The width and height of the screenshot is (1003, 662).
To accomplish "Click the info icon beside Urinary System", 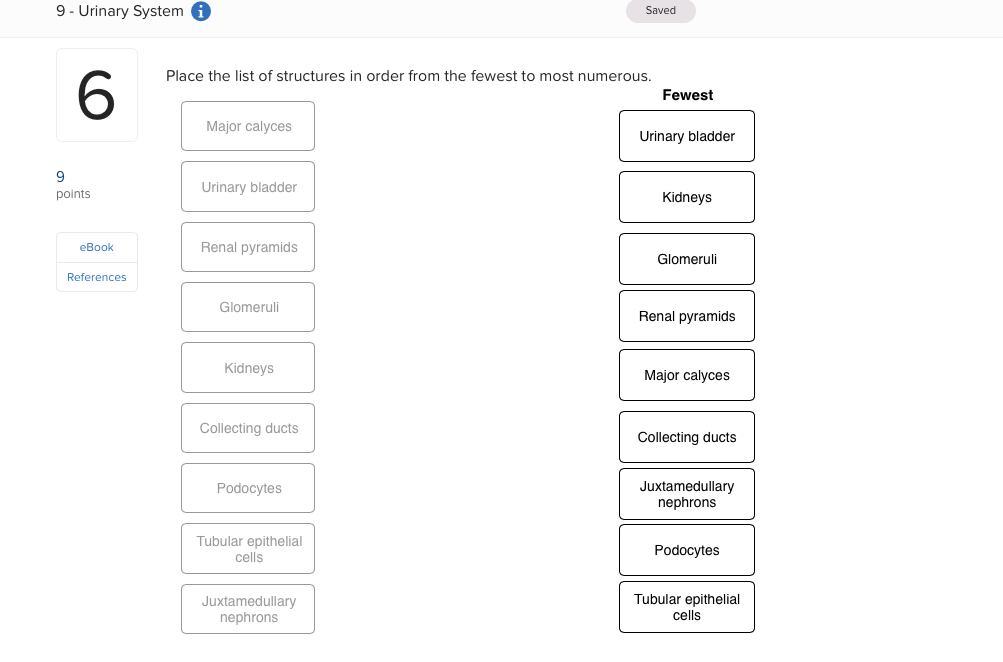I will click(x=203, y=11).
